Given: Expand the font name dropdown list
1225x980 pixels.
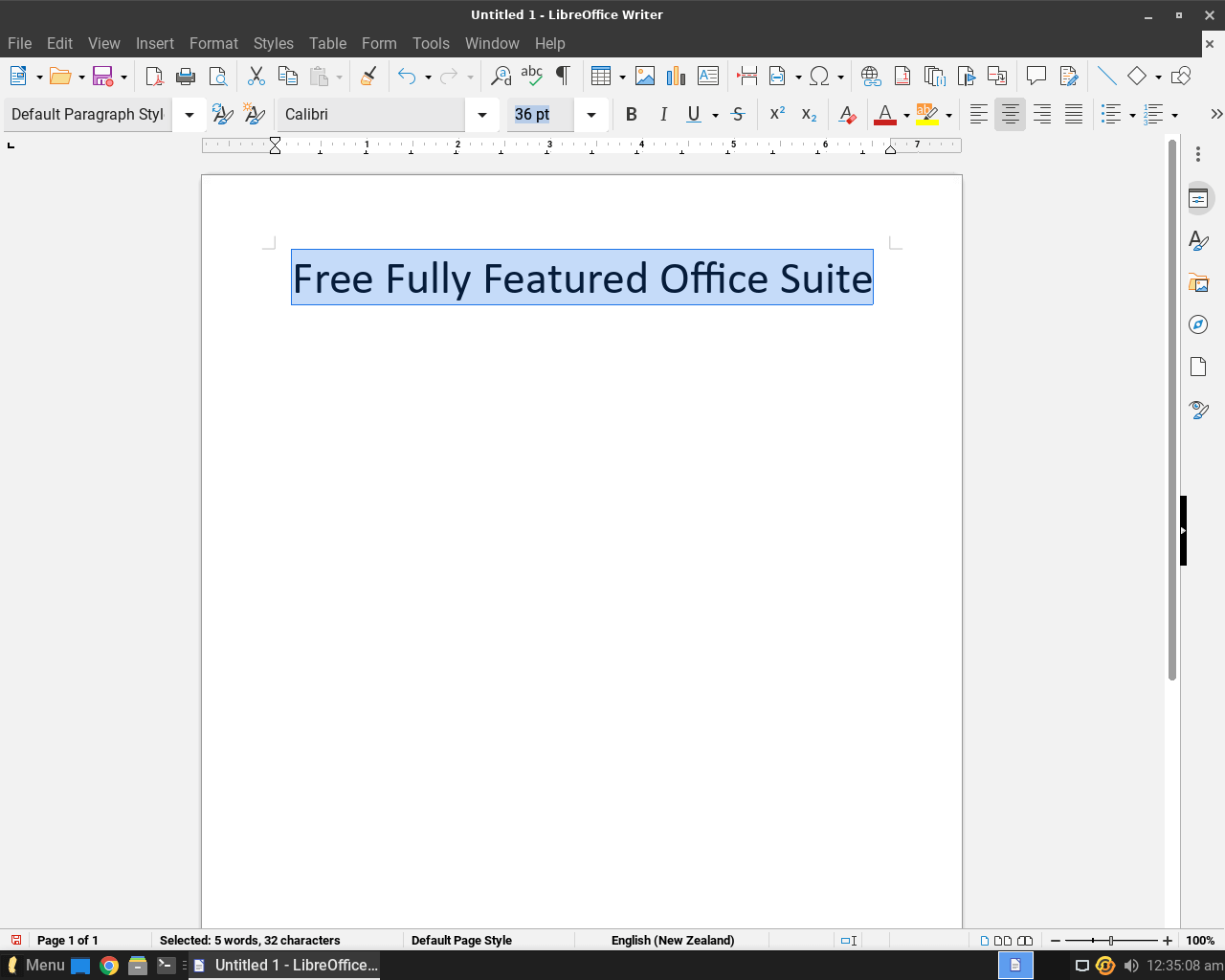Looking at the screenshot, I should 482,115.
